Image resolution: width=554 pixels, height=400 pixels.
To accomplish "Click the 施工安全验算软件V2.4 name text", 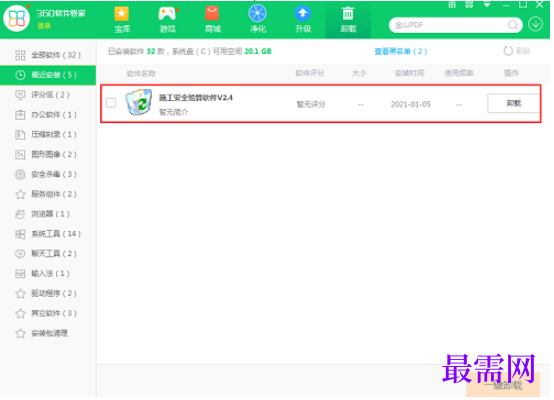I will (196, 98).
